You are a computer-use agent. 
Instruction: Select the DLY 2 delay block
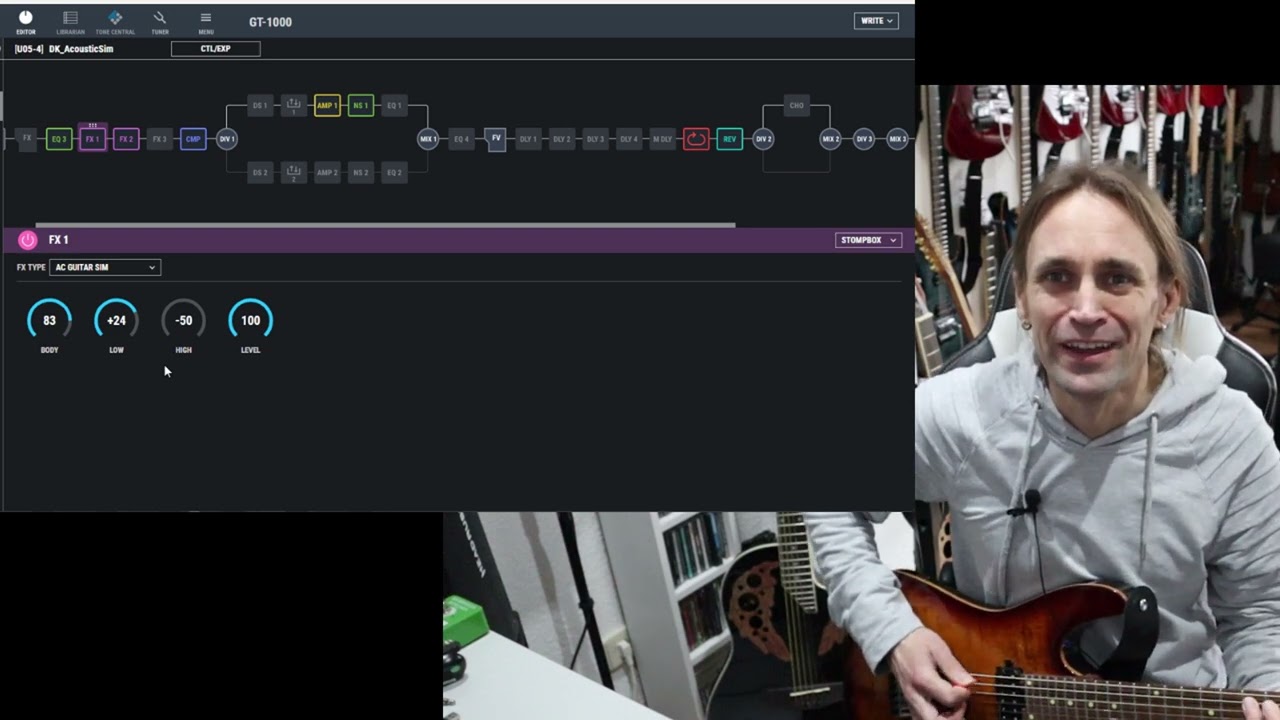coord(562,139)
